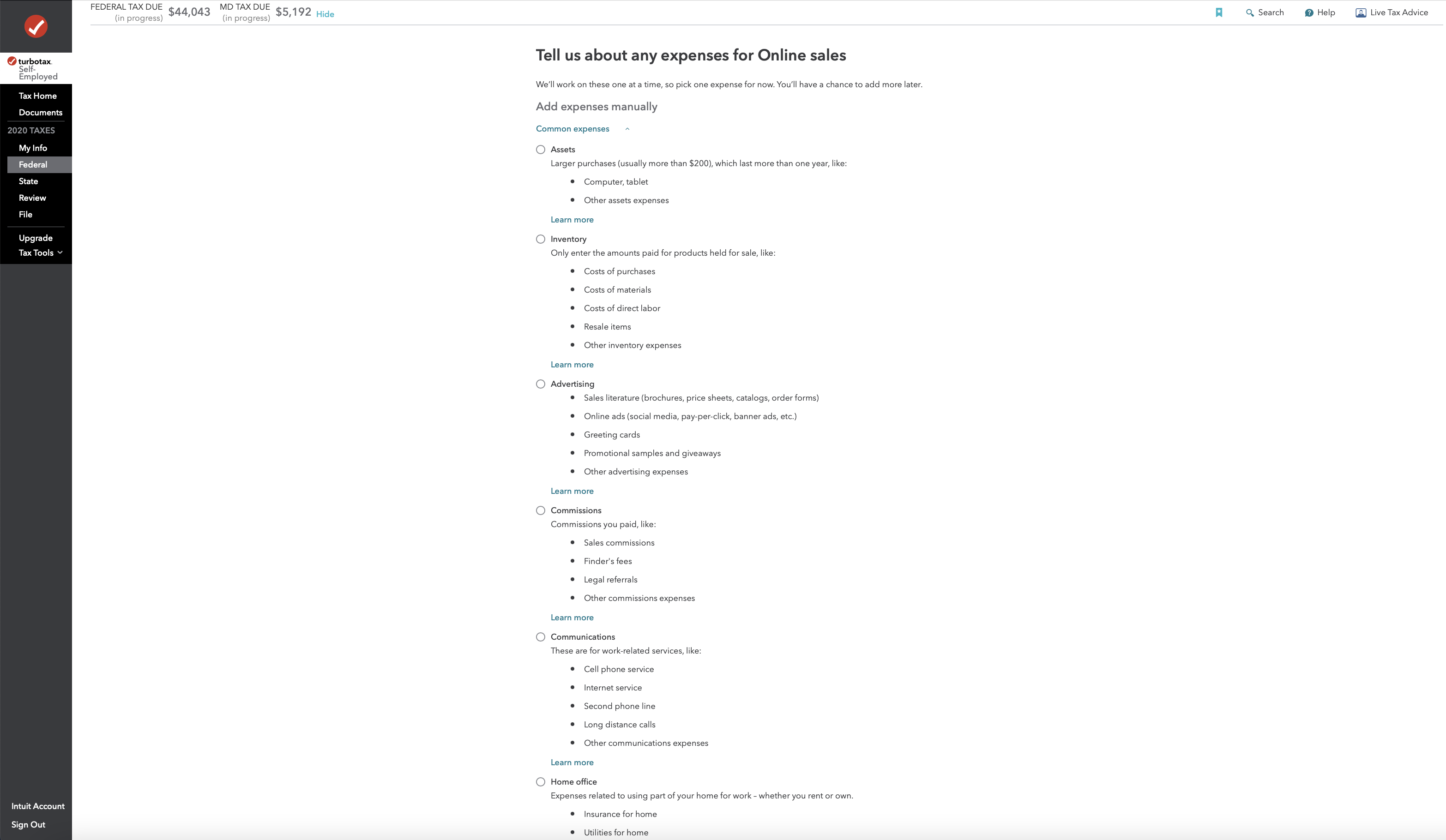This screenshot has width=1446, height=840.
Task: Click the bookmark icon in the top bar
Action: click(1219, 12)
